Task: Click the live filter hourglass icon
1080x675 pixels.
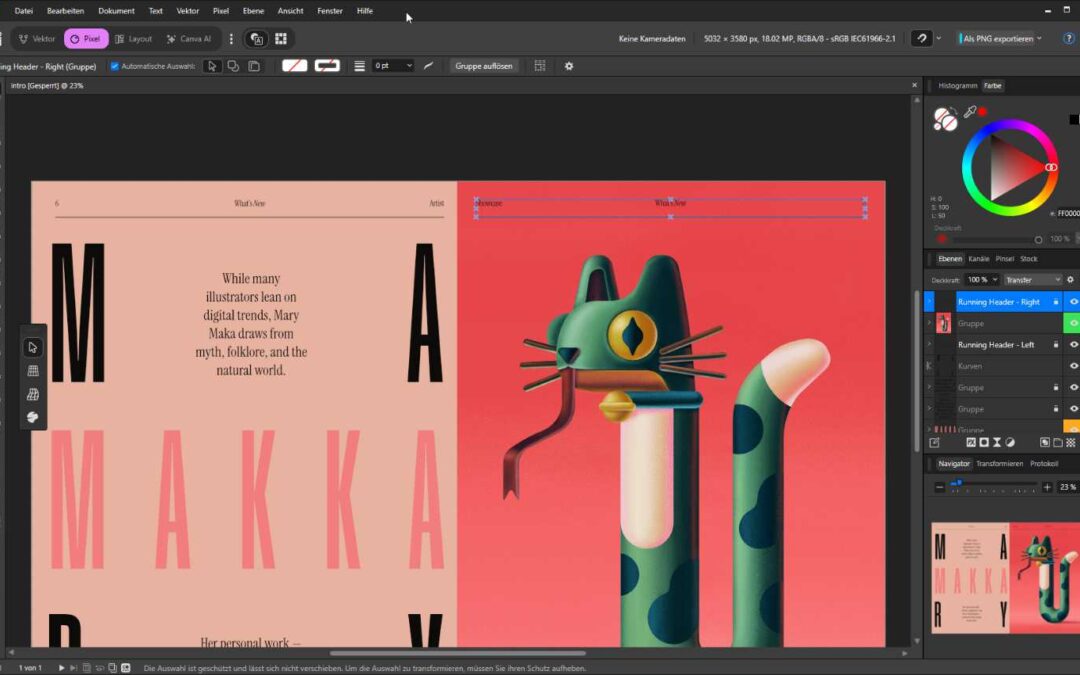Action: click(x=997, y=443)
